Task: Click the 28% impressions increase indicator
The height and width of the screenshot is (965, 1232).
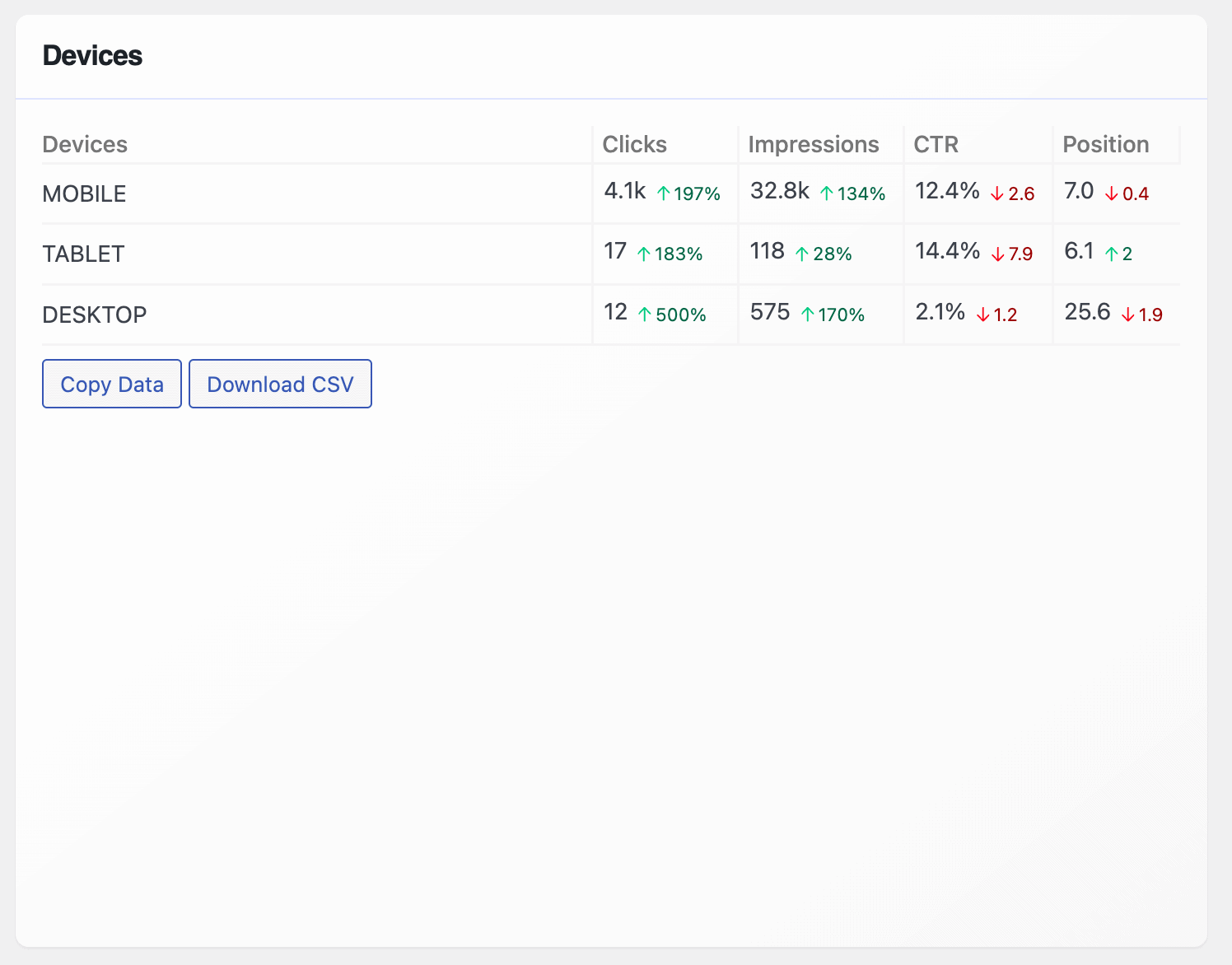Action: [823, 254]
